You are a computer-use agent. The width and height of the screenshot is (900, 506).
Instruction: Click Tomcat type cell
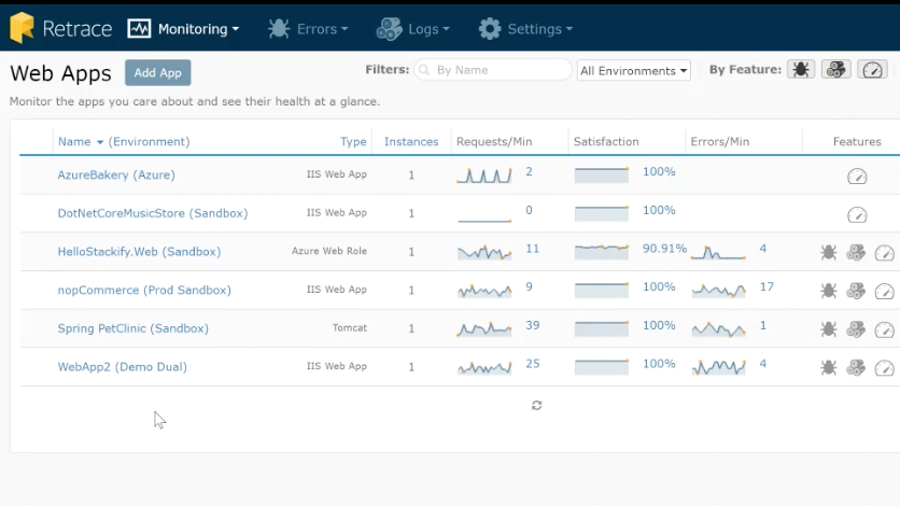pos(350,328)
